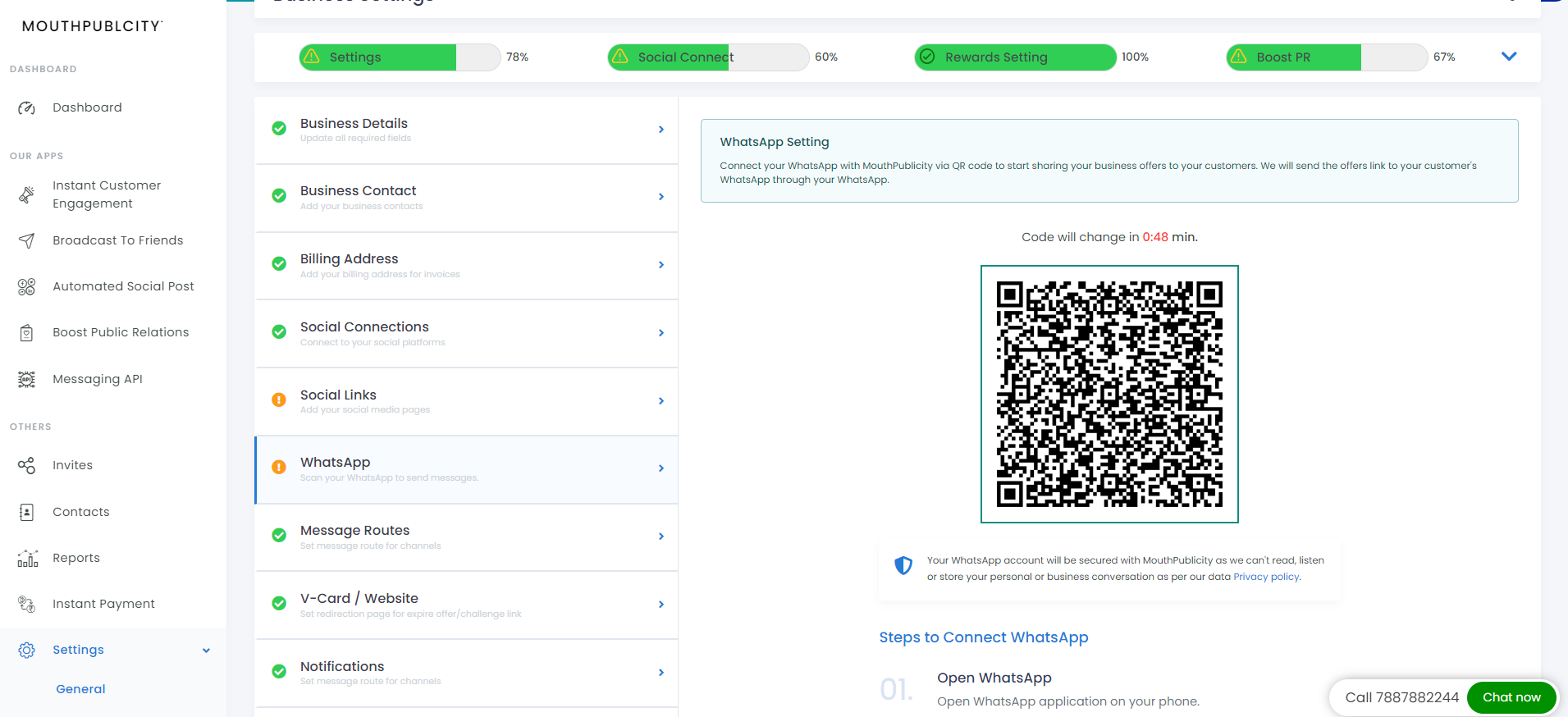Screen dimensions: 1568x717
Task: Click the Dashboard gauge icon in sidebar
Action: tap(26, 107)
